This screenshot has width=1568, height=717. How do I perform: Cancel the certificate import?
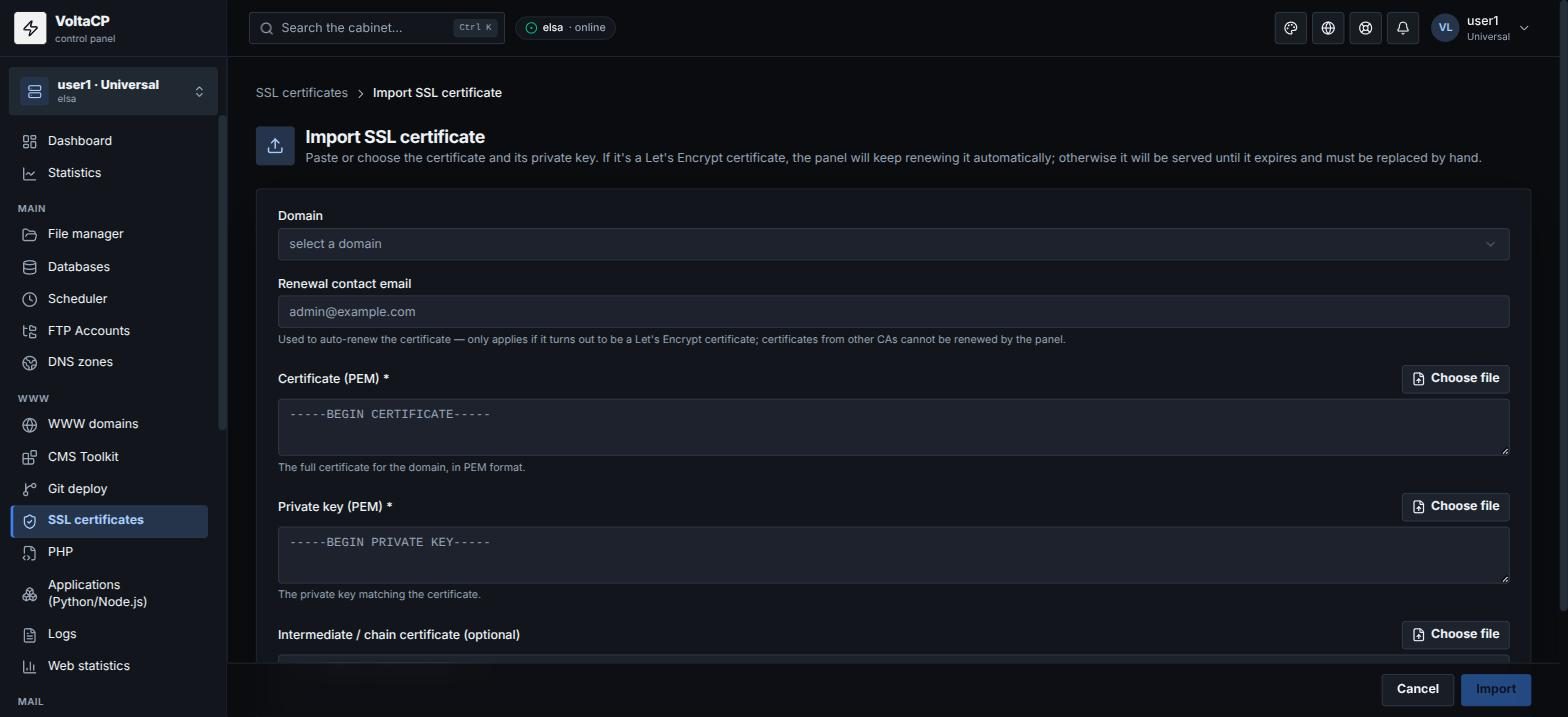1417,689
